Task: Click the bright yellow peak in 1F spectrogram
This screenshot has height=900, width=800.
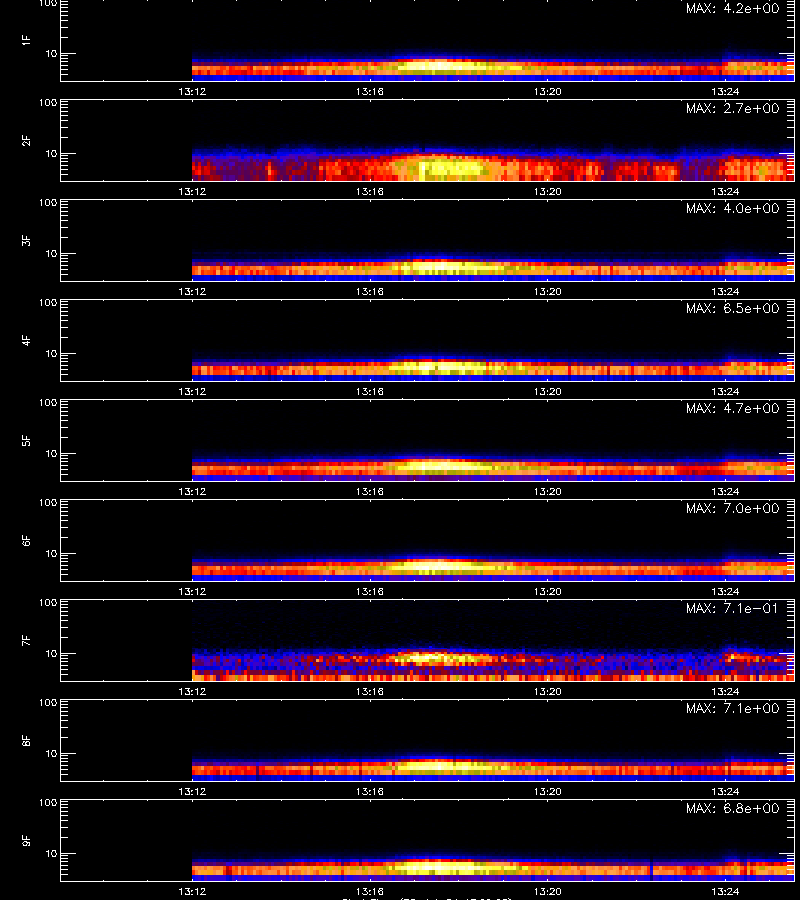Action: coord(439,66)
